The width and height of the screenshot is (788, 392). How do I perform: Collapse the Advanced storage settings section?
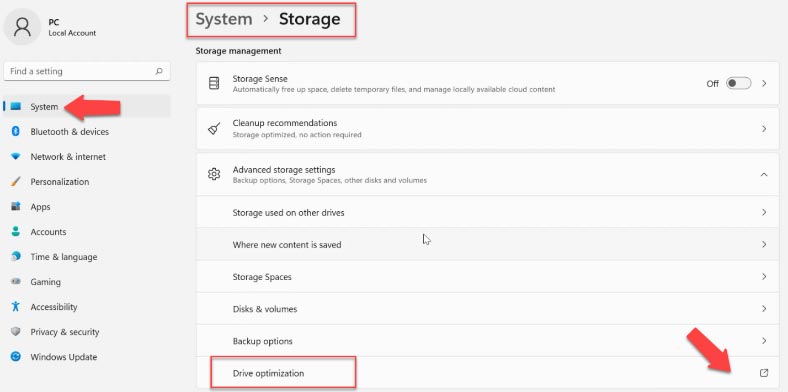pyautogui.click(x=764, y=174)
